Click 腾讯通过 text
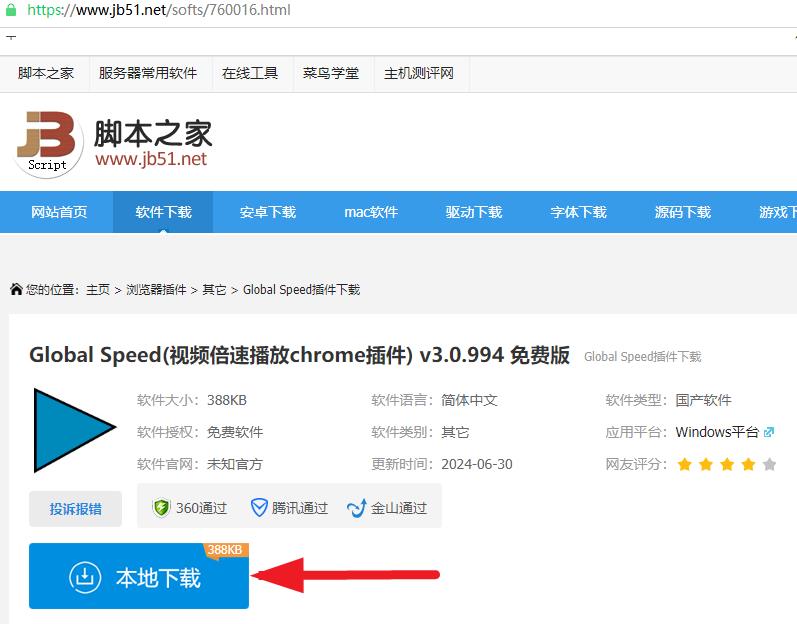Viewport: 797px width, 624px height. click(x=300, y=508)
